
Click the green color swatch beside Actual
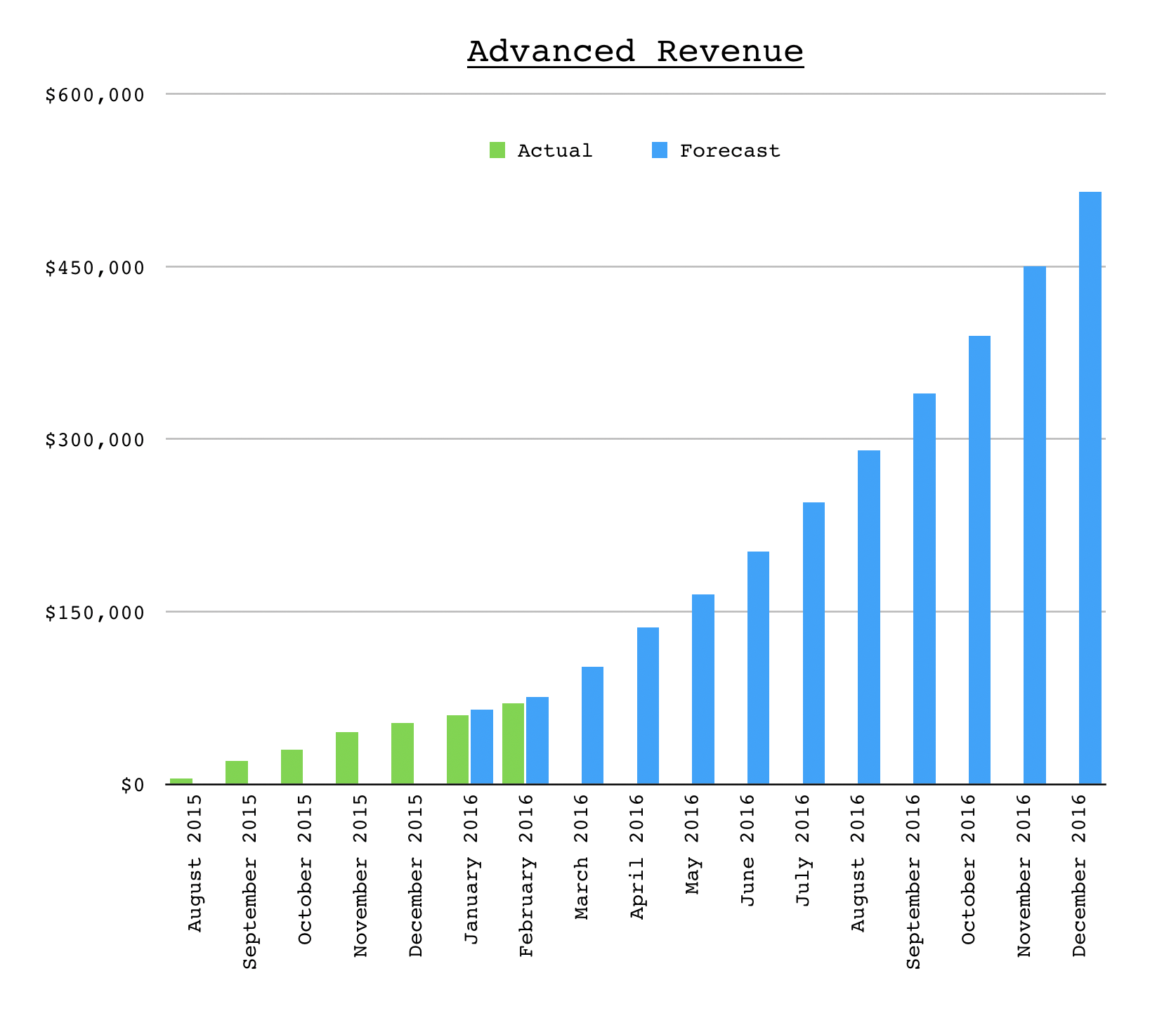pyautogui.click(x=497, y=150)
